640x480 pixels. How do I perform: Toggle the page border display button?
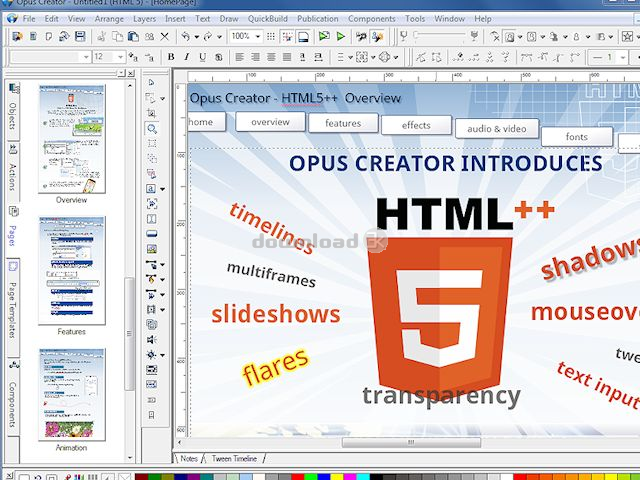pos(303,37)
